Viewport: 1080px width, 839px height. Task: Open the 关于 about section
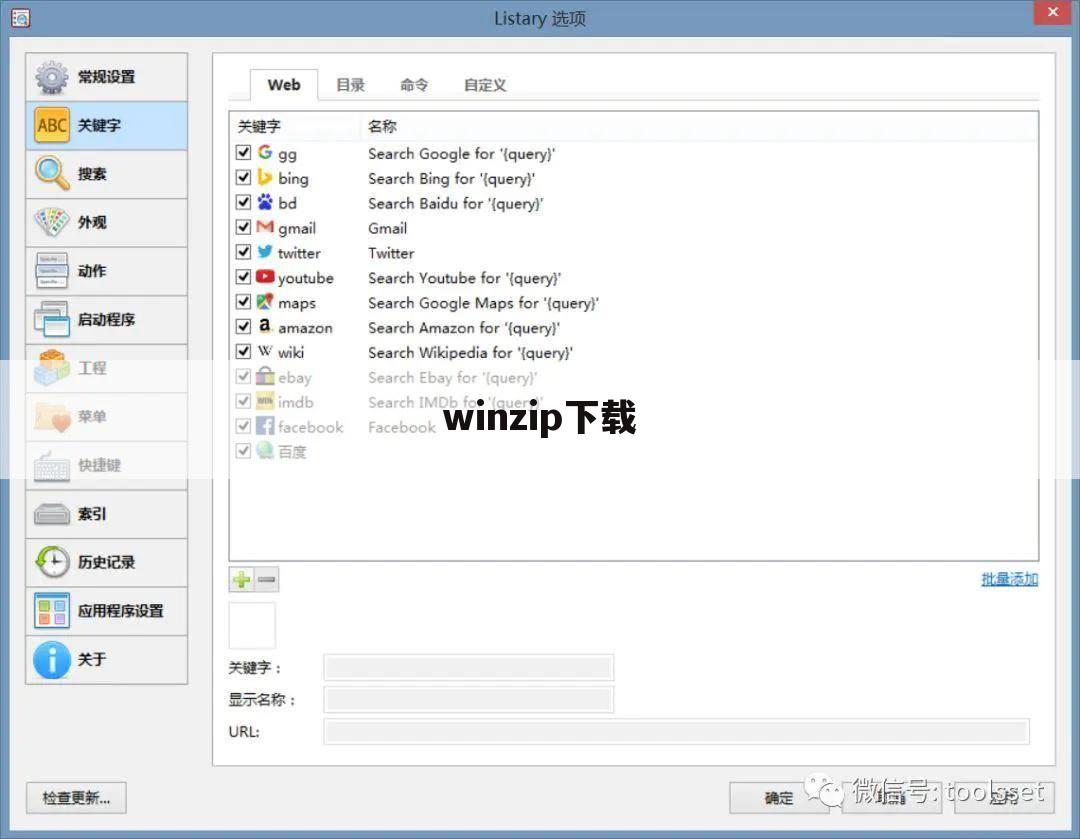(106, 660)
